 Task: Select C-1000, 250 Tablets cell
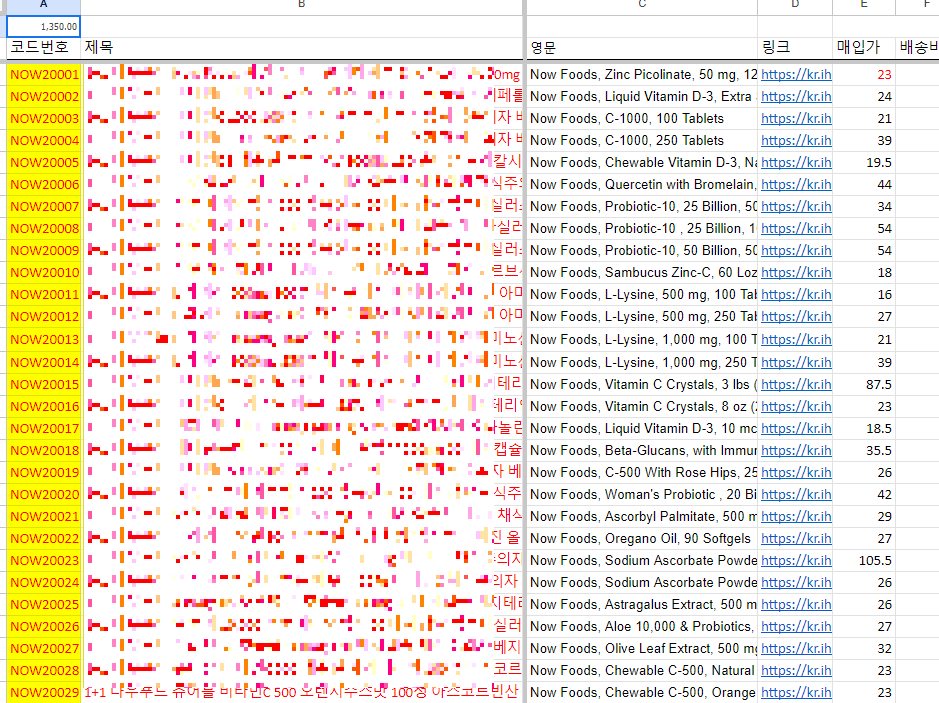point(642,140)
